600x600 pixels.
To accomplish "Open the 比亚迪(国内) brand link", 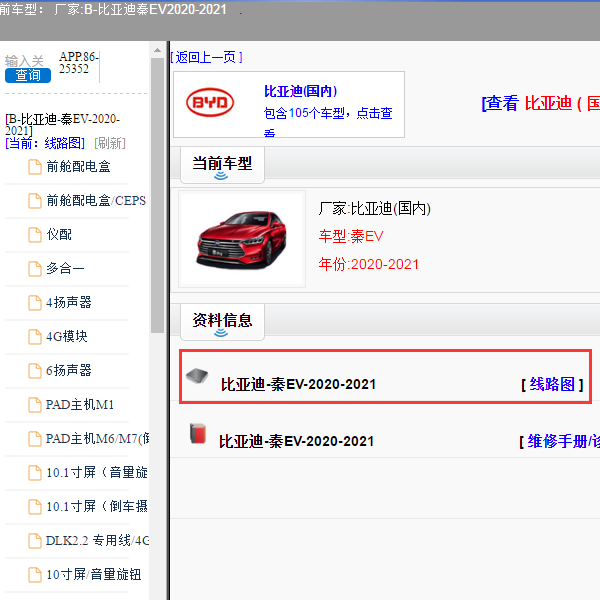I will 301,91.
